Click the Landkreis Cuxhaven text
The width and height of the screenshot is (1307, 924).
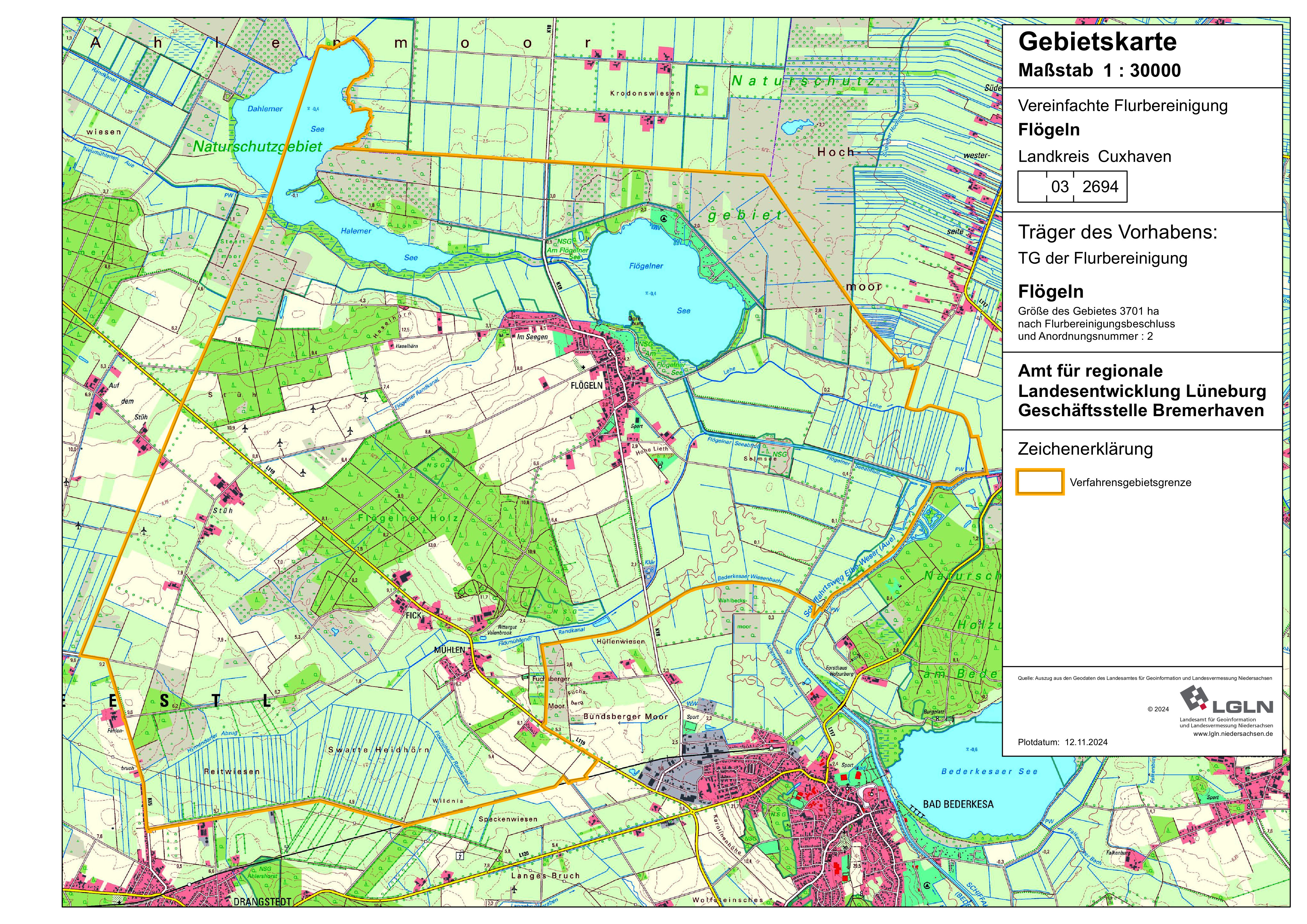coord(1094,157)
